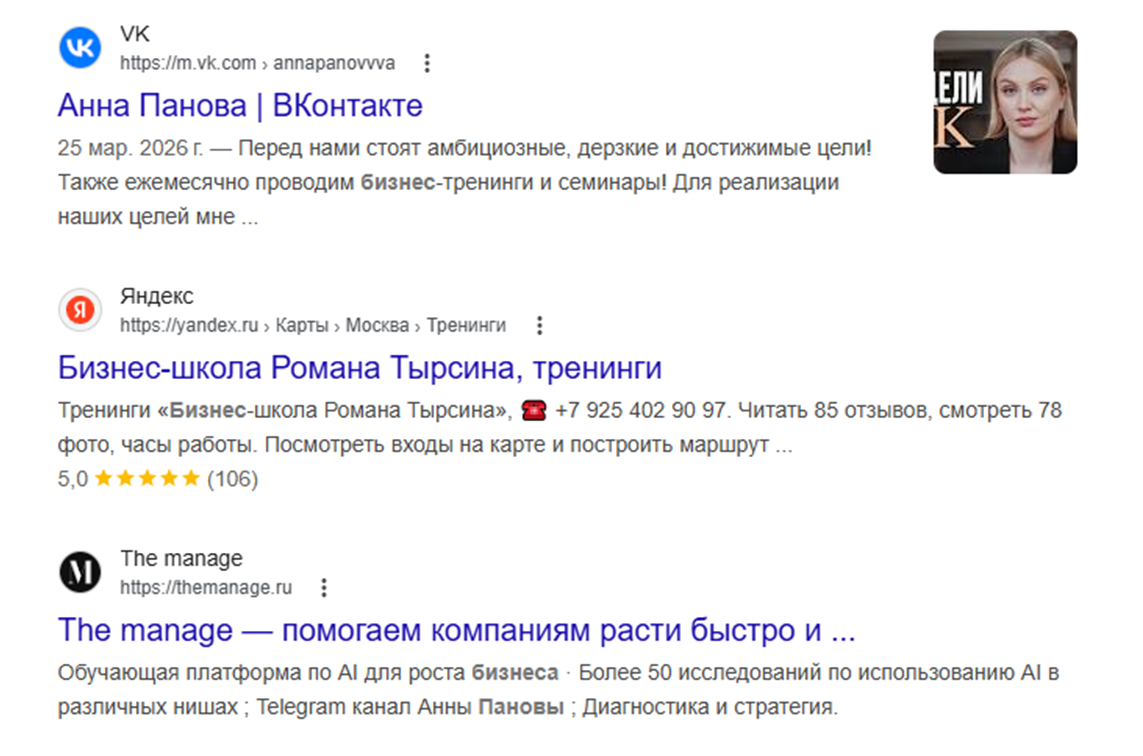Click the '(106)' review count text
The image size is (1143, 756).
(233, 479)
